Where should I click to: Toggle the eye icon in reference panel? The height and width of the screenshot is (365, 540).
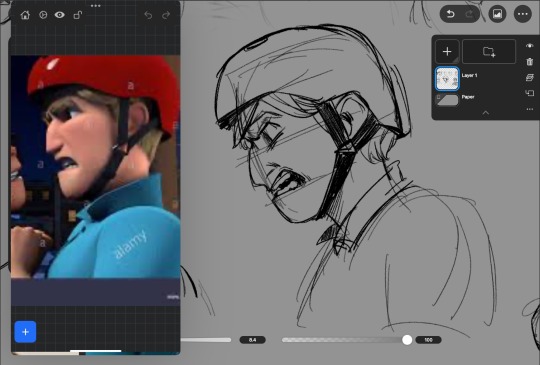(60, 15)
